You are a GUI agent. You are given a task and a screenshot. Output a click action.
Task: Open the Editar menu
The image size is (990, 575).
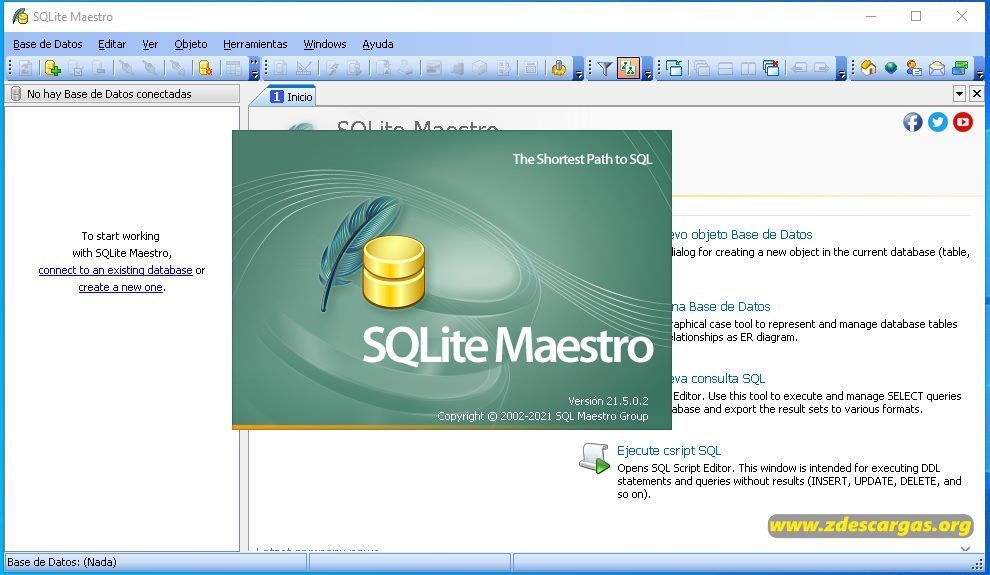[112, 44]
